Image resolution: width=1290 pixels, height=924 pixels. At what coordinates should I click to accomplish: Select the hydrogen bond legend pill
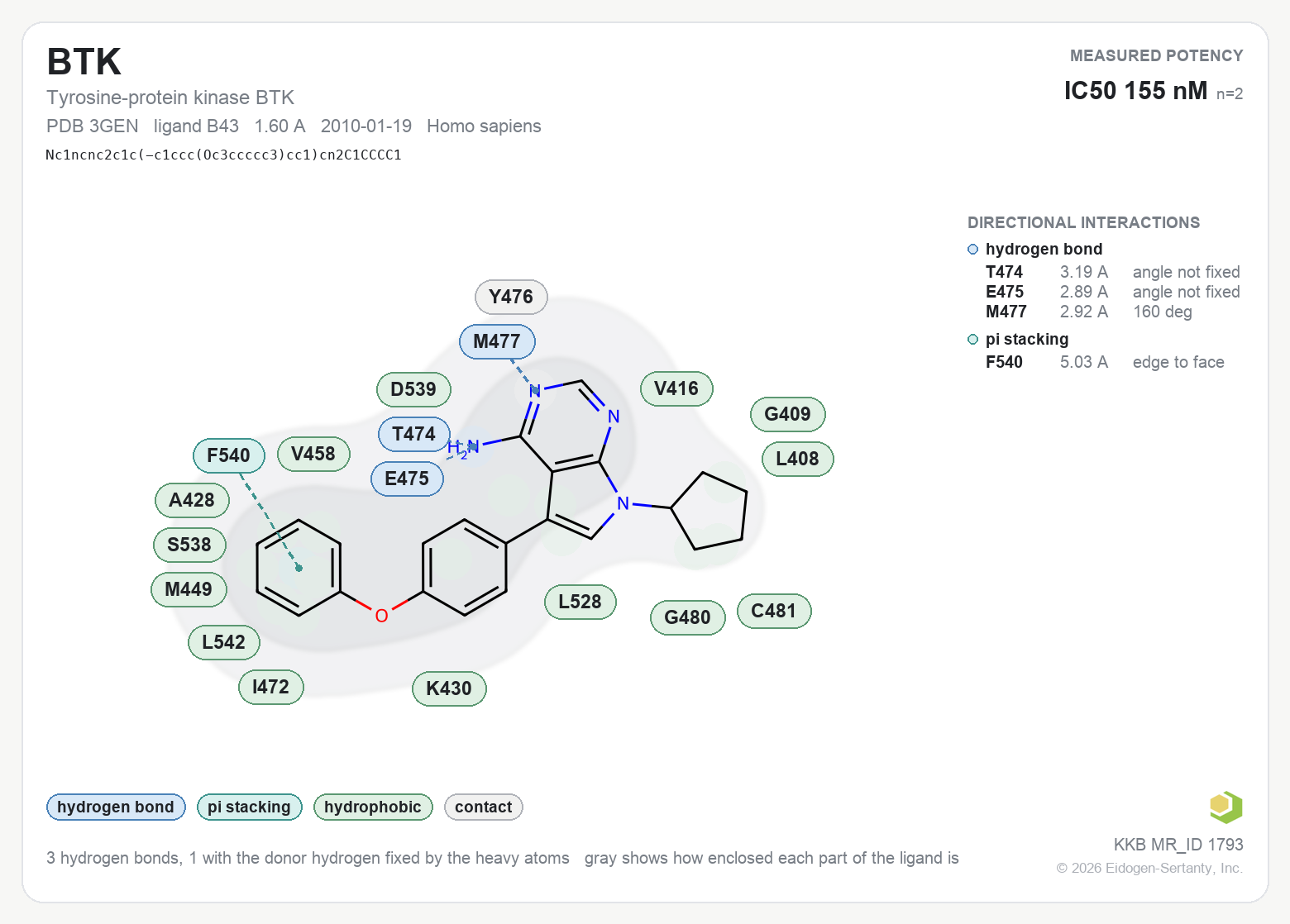[x=116, y=807]
